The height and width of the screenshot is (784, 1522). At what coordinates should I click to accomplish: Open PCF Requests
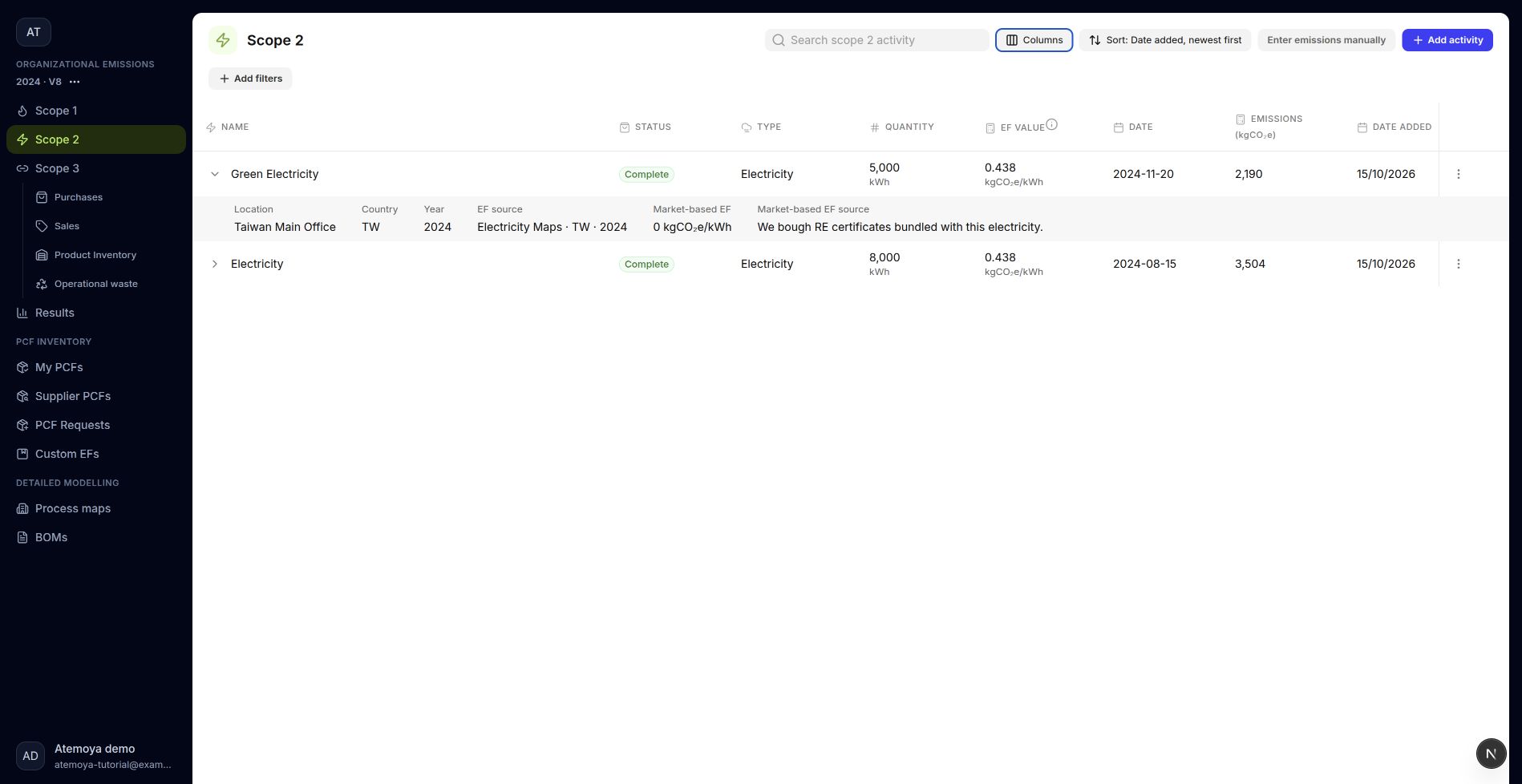click(x=96, y=425)
